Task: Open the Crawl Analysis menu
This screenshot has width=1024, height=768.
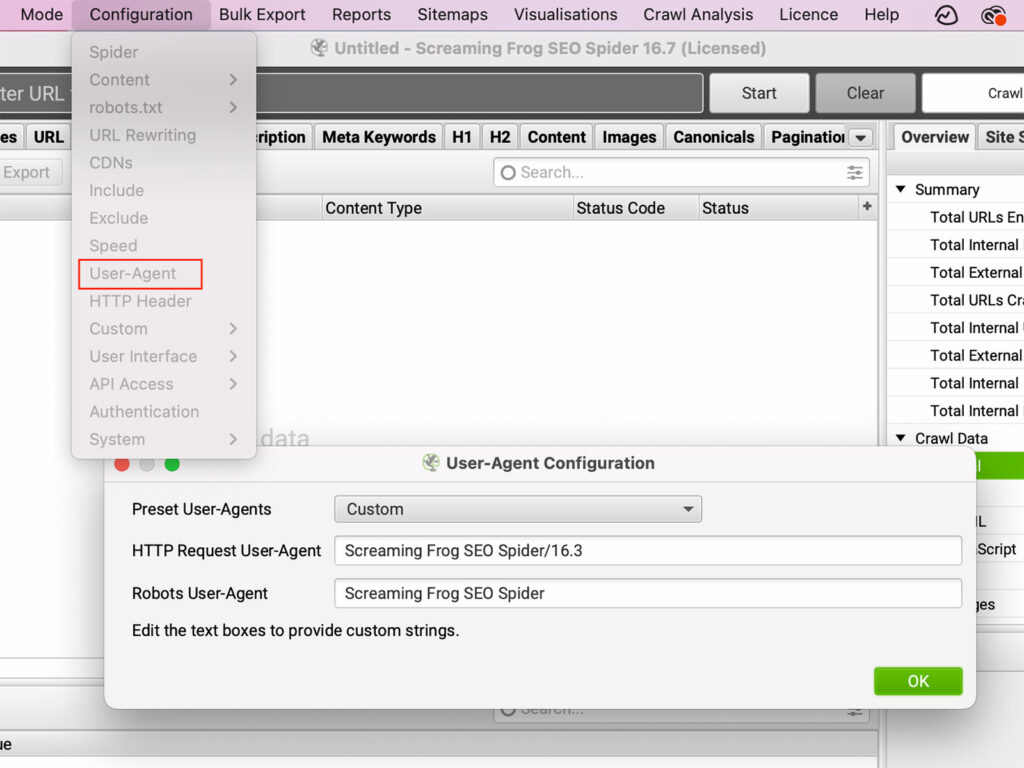Action: click(x=698, y=14)
